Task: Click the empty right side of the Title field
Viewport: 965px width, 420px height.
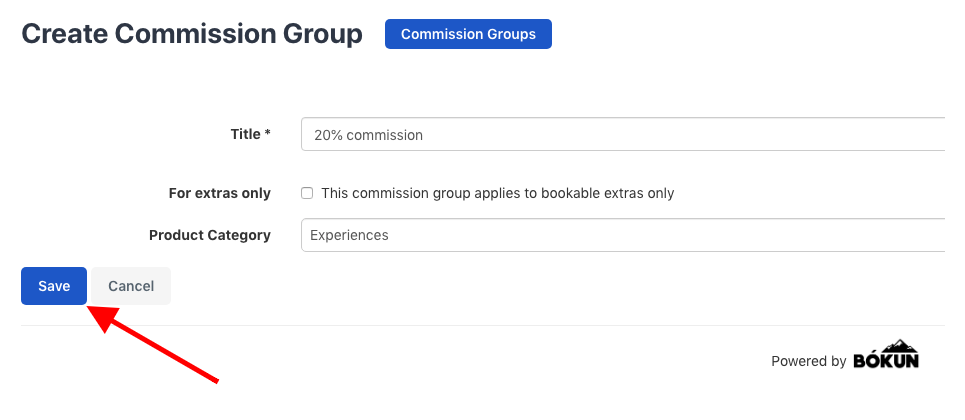Action: pyautogui.click(x=739, y=134)
